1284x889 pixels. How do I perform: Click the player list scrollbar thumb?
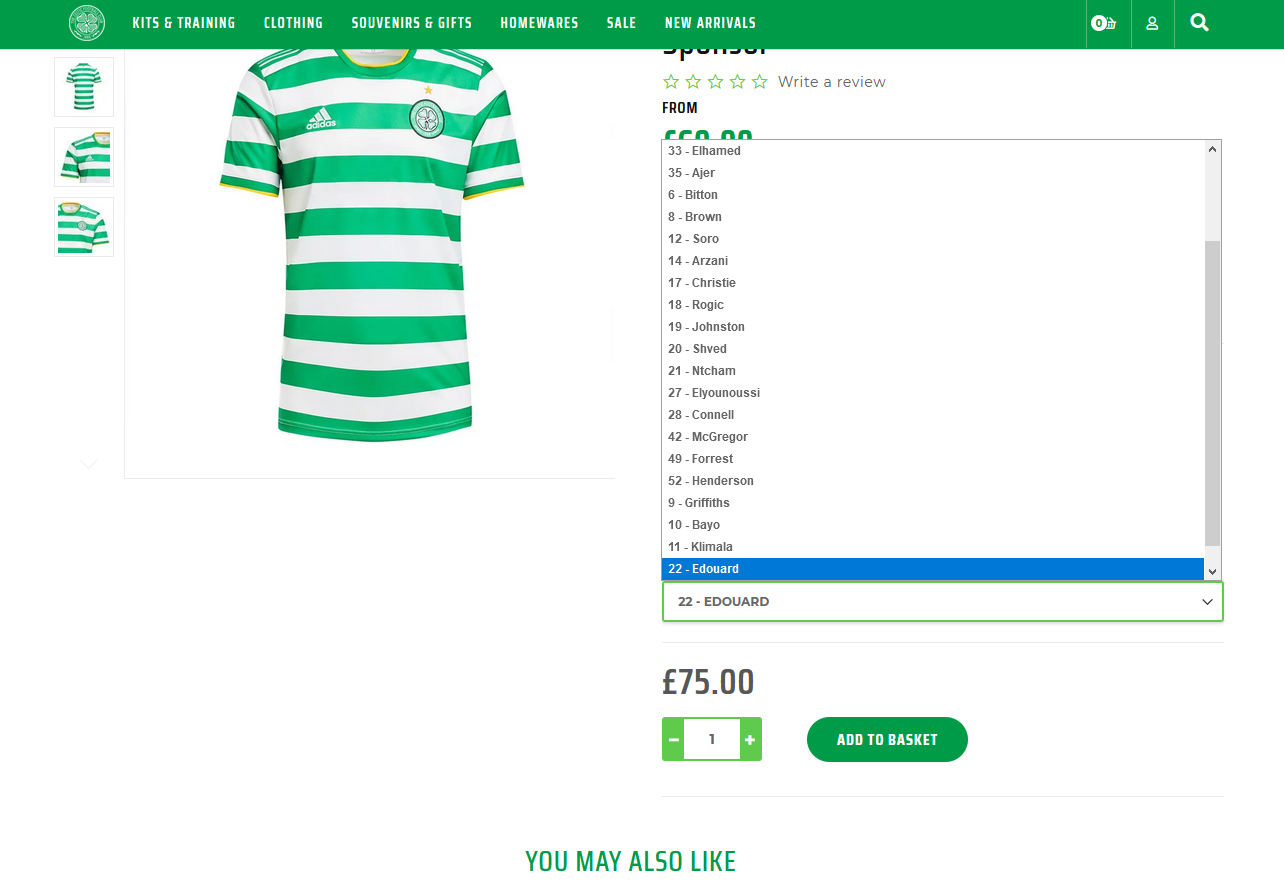point(1213,393)
